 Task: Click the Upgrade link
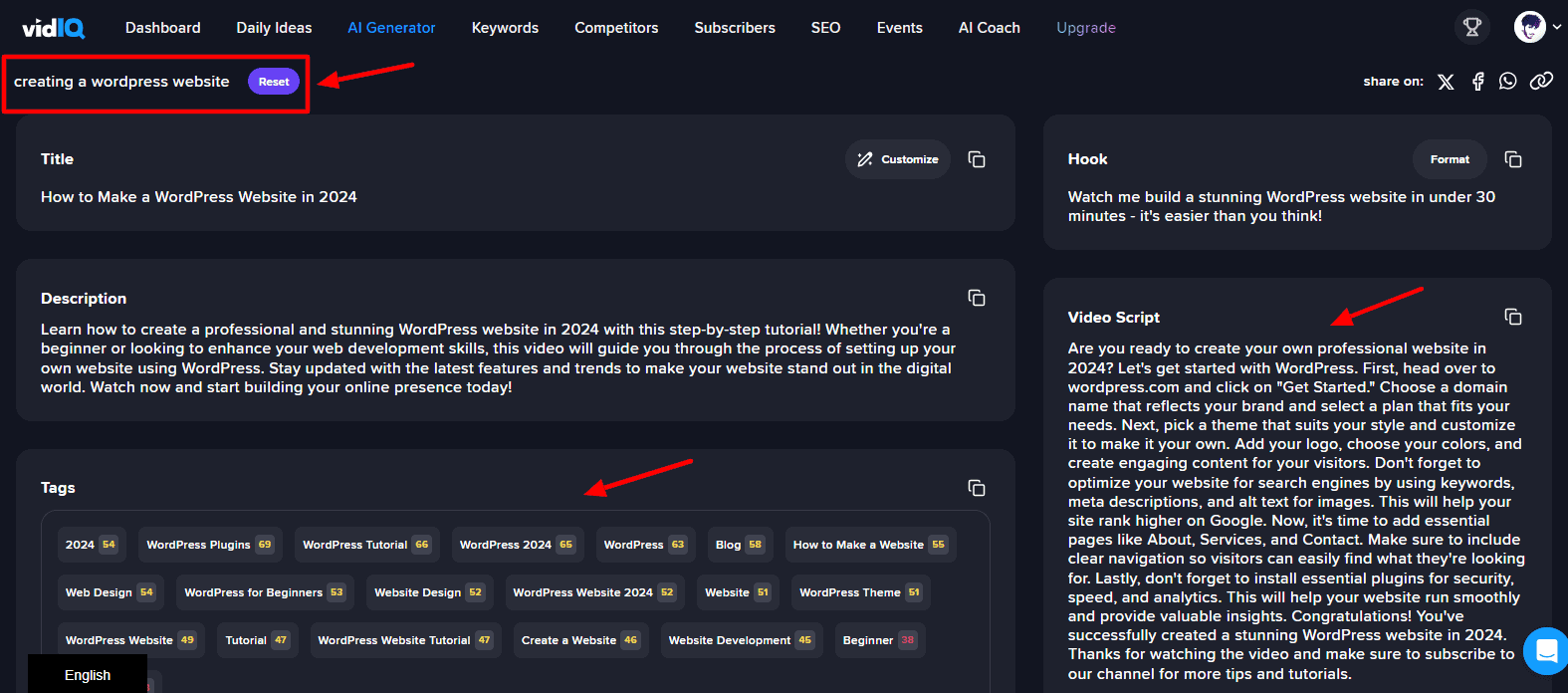coord(1085,28)
